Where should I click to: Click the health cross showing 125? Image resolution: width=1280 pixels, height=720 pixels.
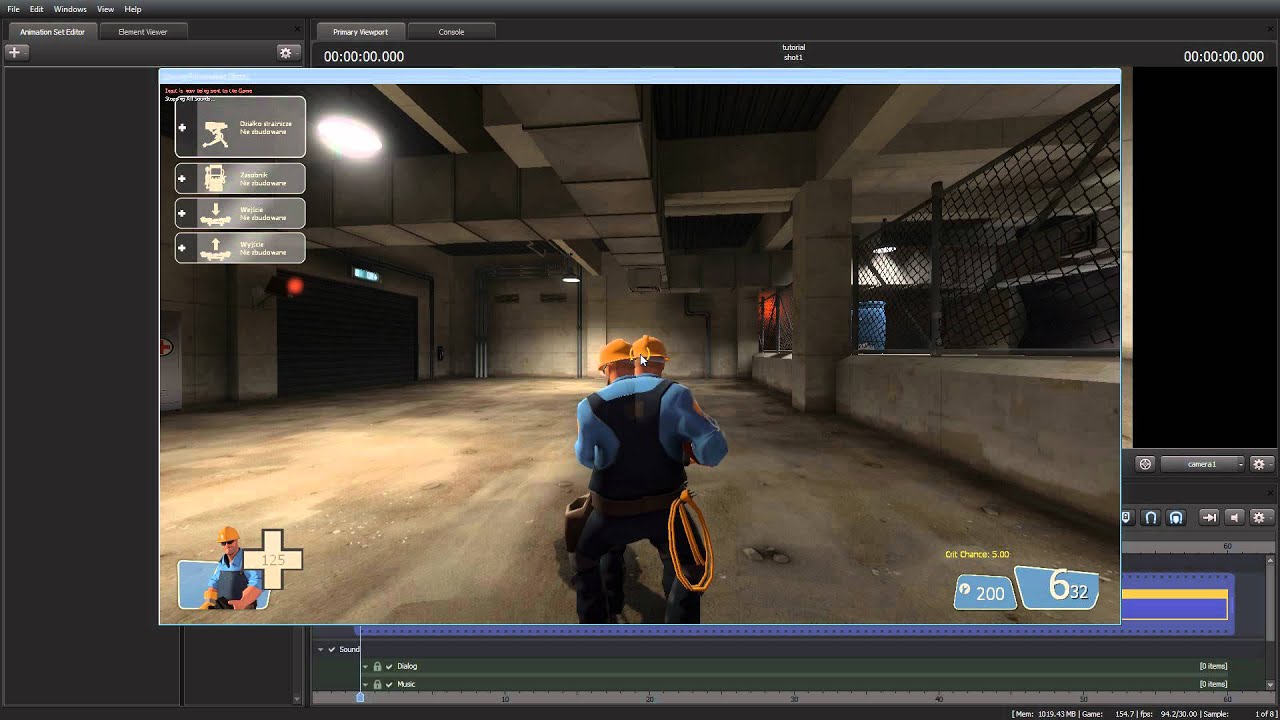click(273, 560)
